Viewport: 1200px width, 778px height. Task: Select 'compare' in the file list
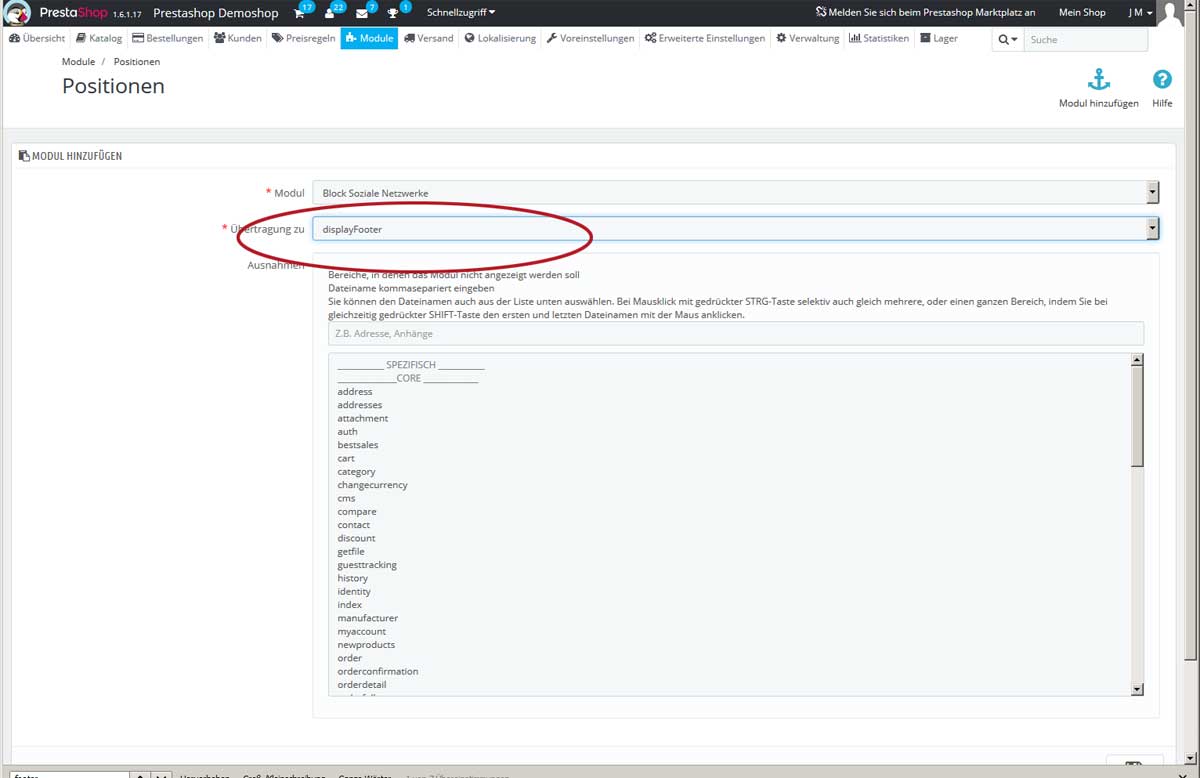[357, 512]
